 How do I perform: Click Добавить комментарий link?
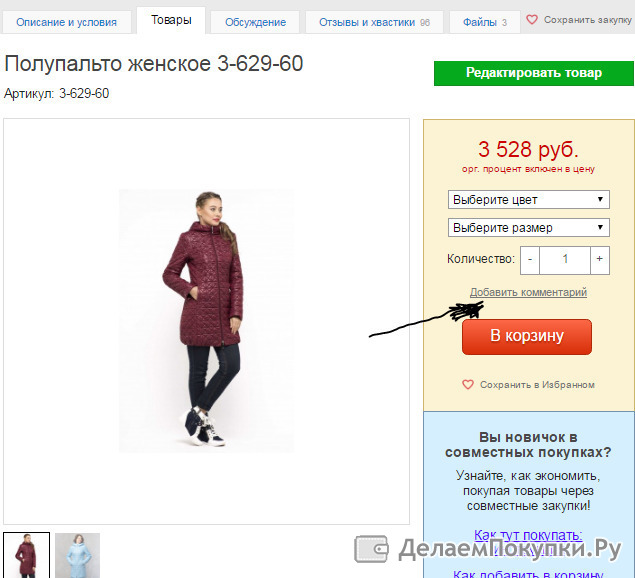coord(528,292)
